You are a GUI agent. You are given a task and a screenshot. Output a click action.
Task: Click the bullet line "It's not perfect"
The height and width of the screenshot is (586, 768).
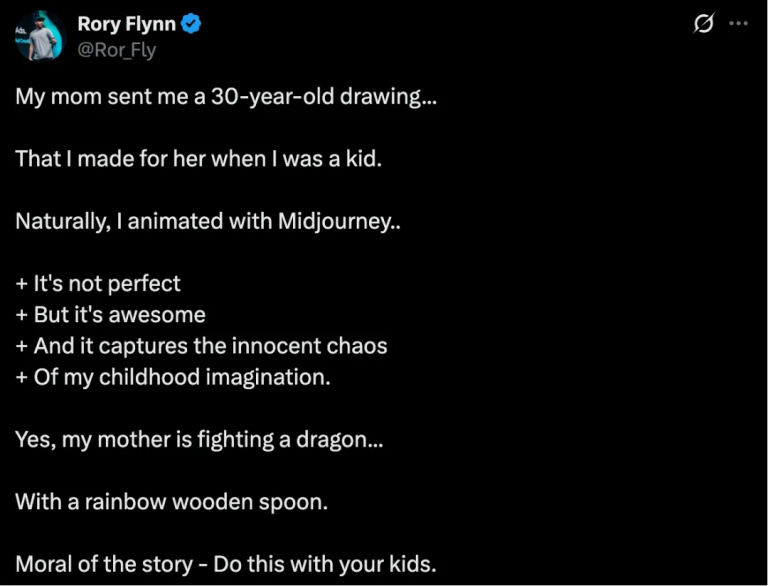pos(98,283)
